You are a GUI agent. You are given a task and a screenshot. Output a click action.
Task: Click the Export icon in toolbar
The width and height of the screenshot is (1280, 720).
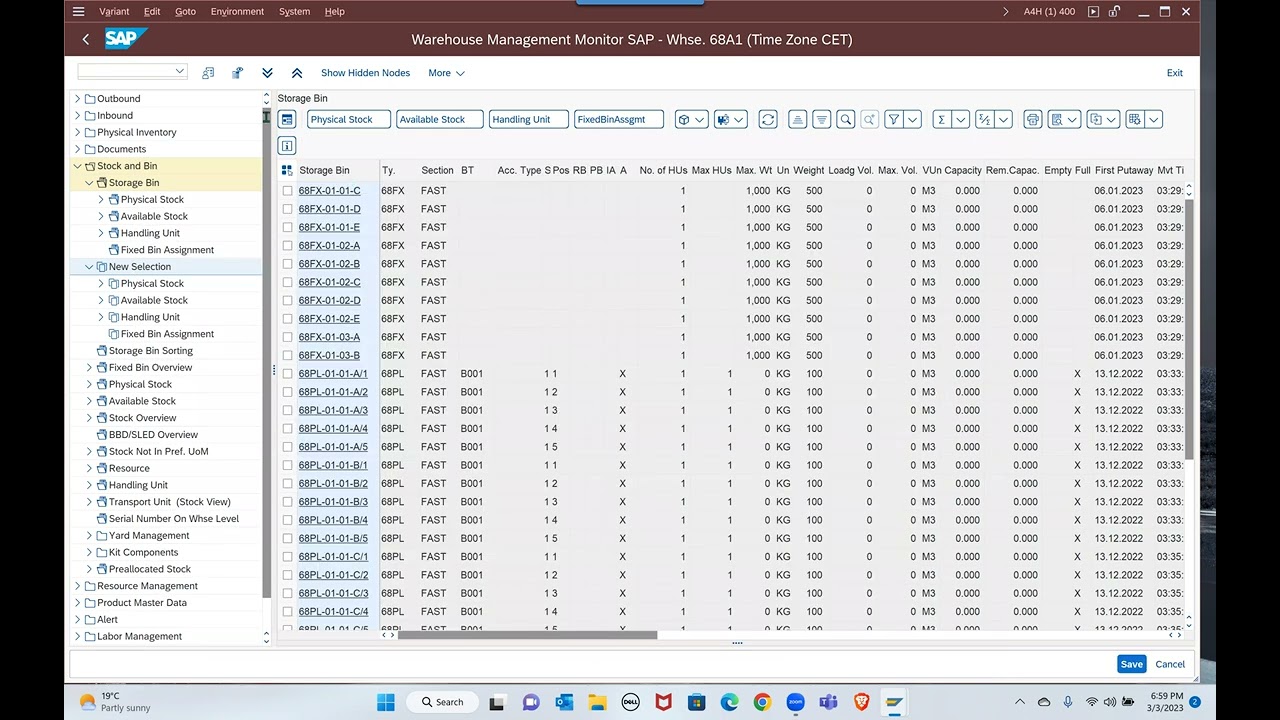click(1096, 119)
